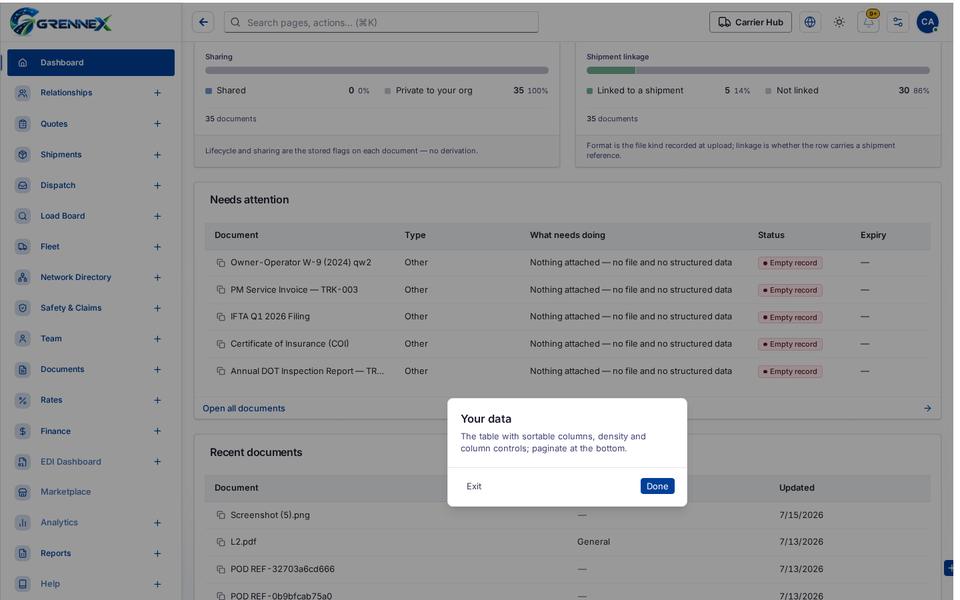This screenshot has height=600, width=960.
Task: Click the Safety & Claims shield icon
Action: [x=23, y=308]
